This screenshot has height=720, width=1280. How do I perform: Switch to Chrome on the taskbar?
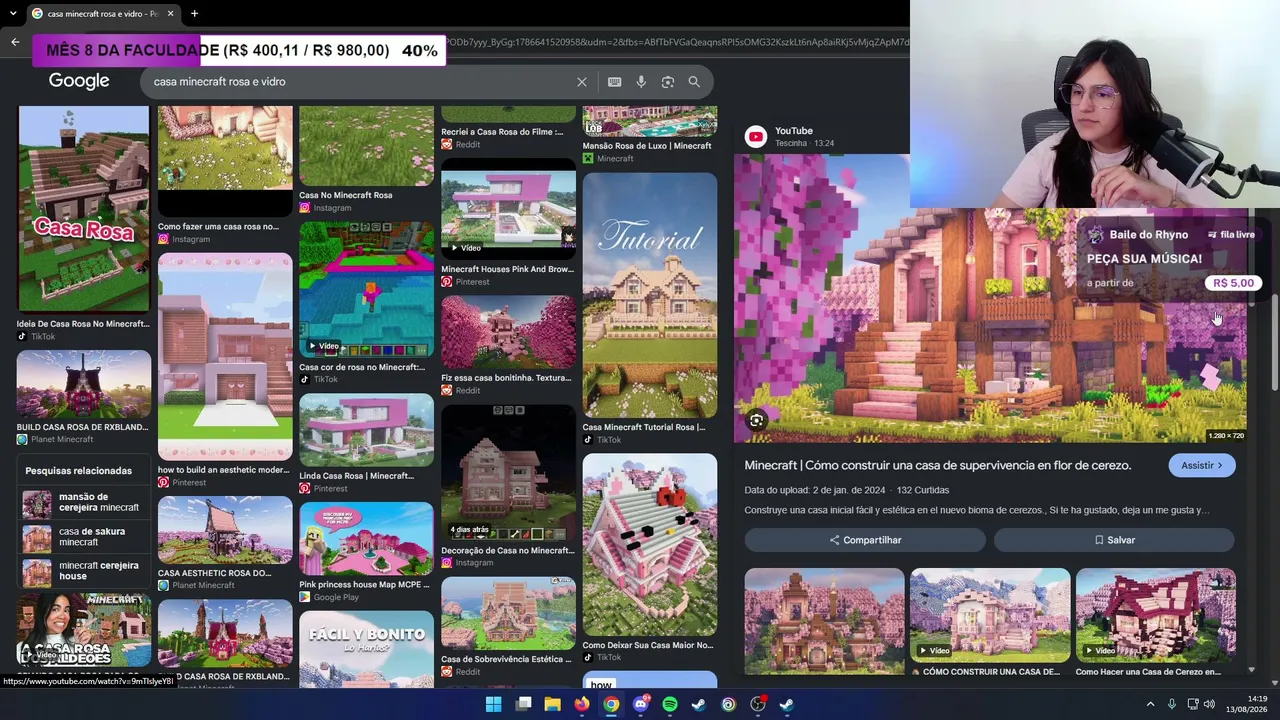point(611,705)
